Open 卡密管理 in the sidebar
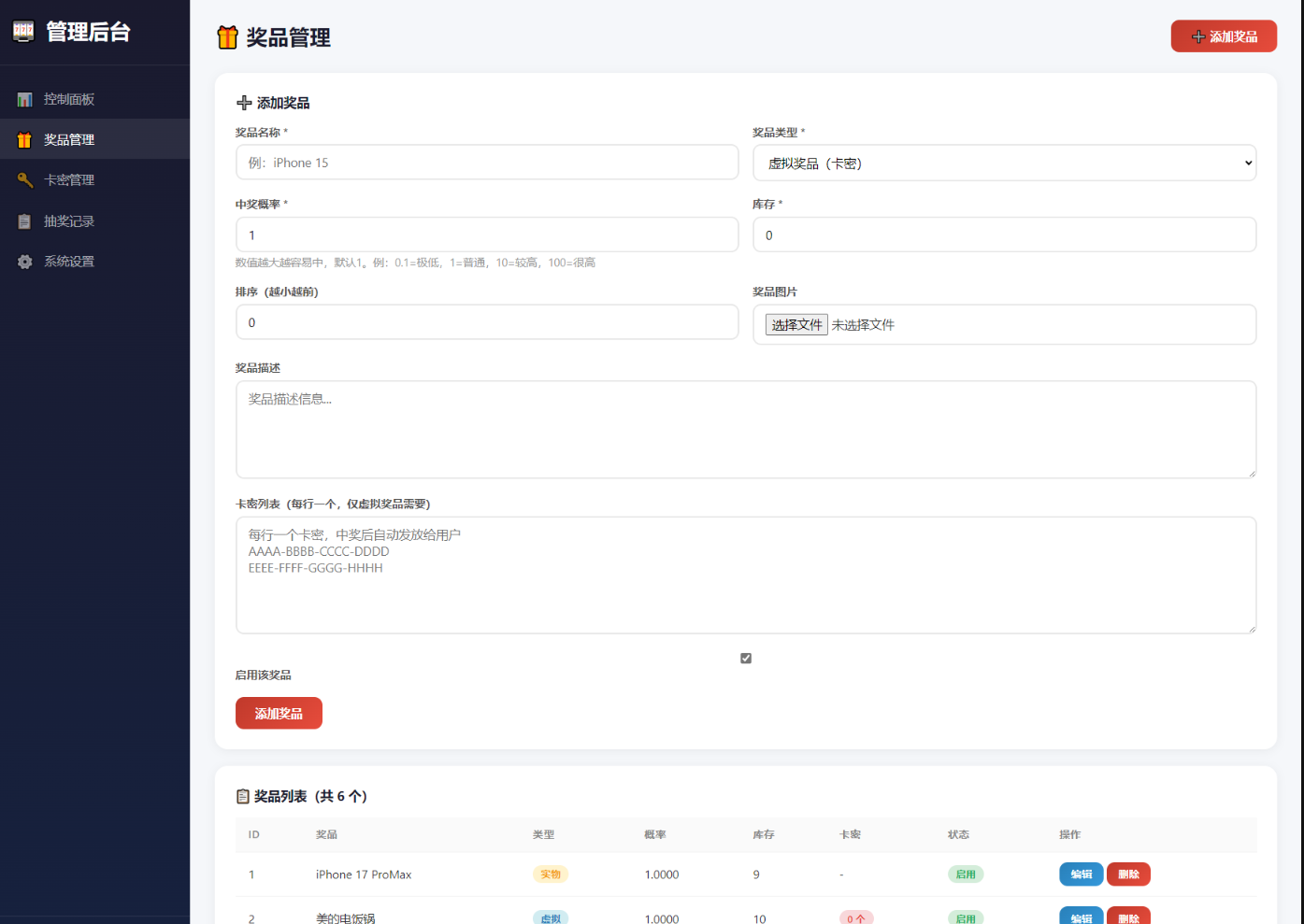Image resolution: width=1304 pixels, height=924 pixels. (69, 180)
